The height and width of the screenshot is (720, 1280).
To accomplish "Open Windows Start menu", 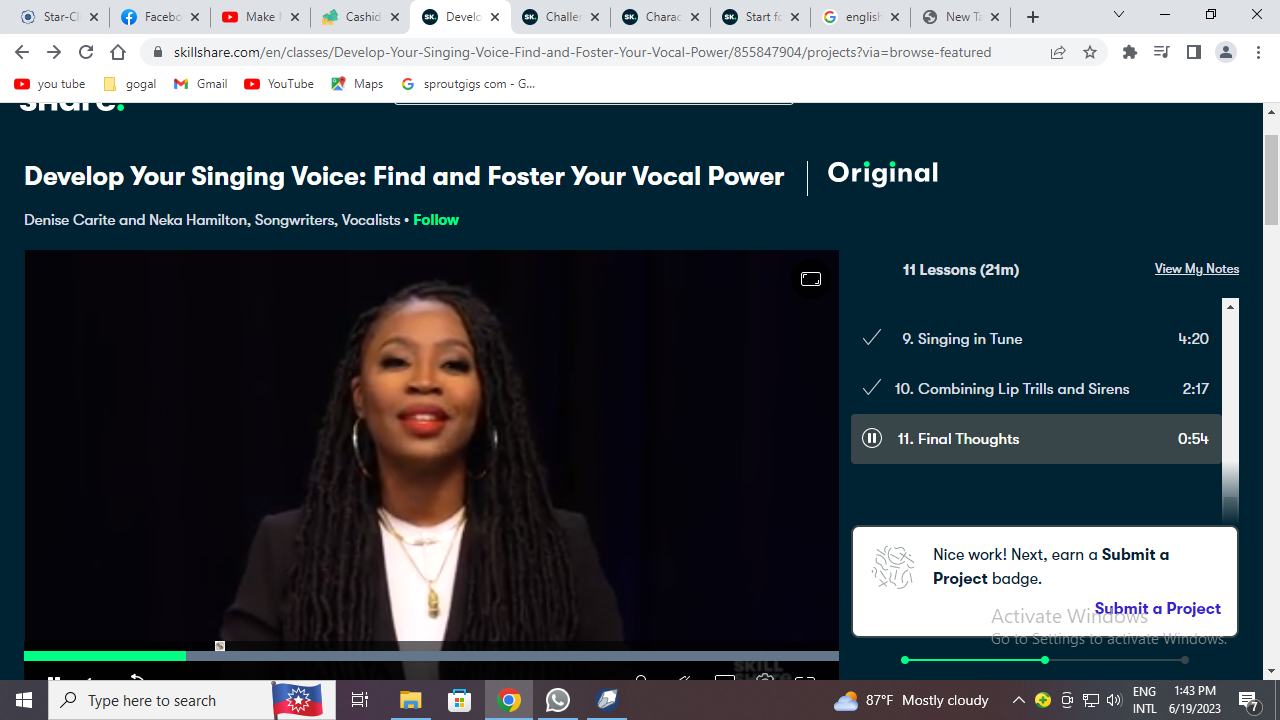I will pos(22,700).
